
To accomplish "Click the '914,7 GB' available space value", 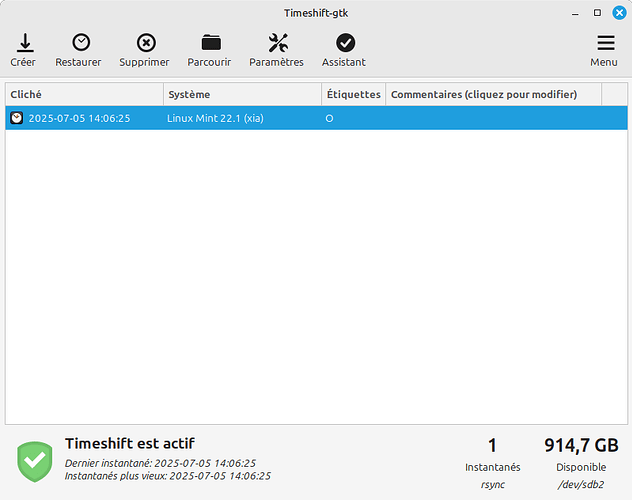I will [x=581, y=446].
